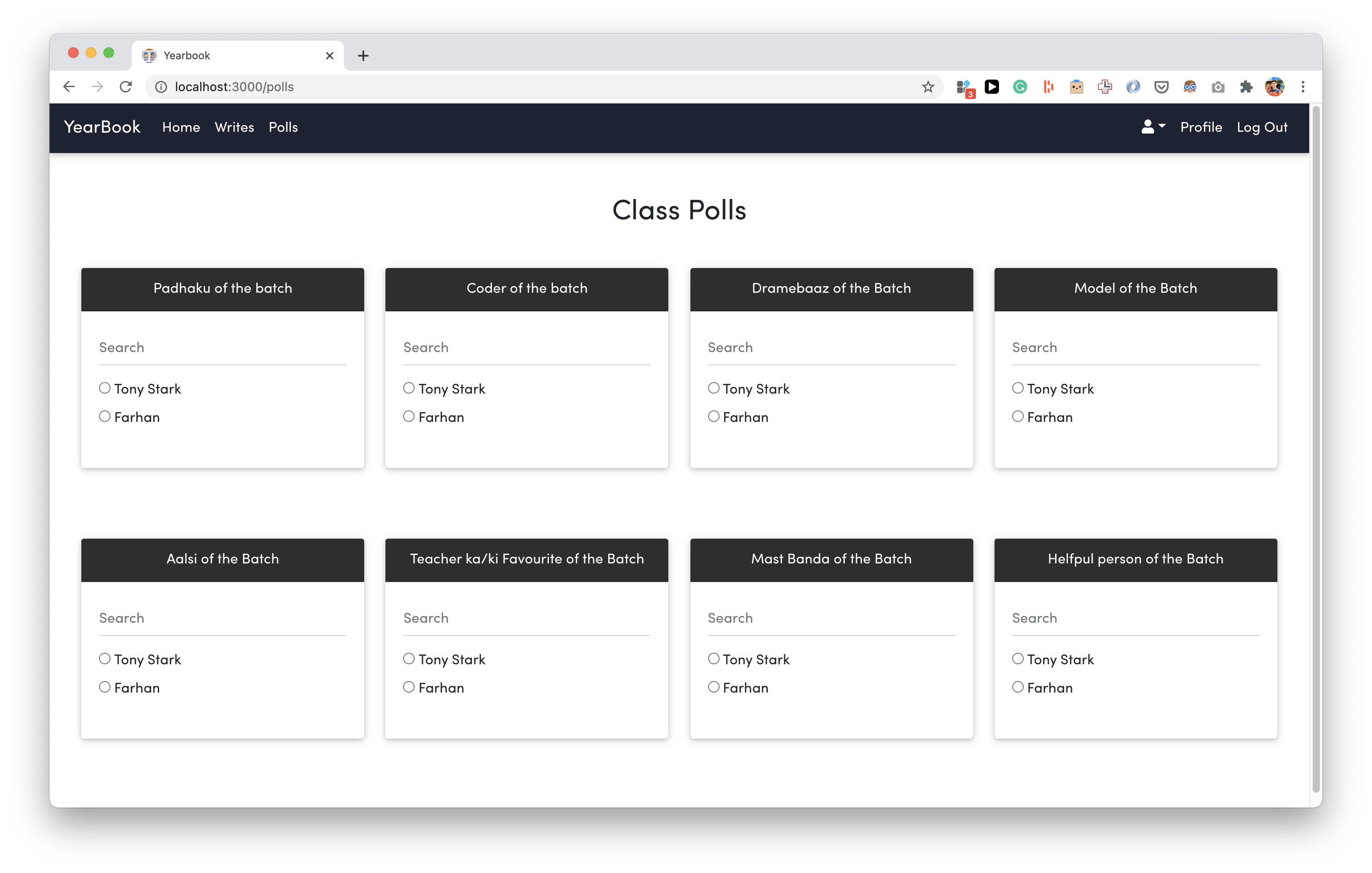
Task: Open the Profile link
Action: point(1200,127)
